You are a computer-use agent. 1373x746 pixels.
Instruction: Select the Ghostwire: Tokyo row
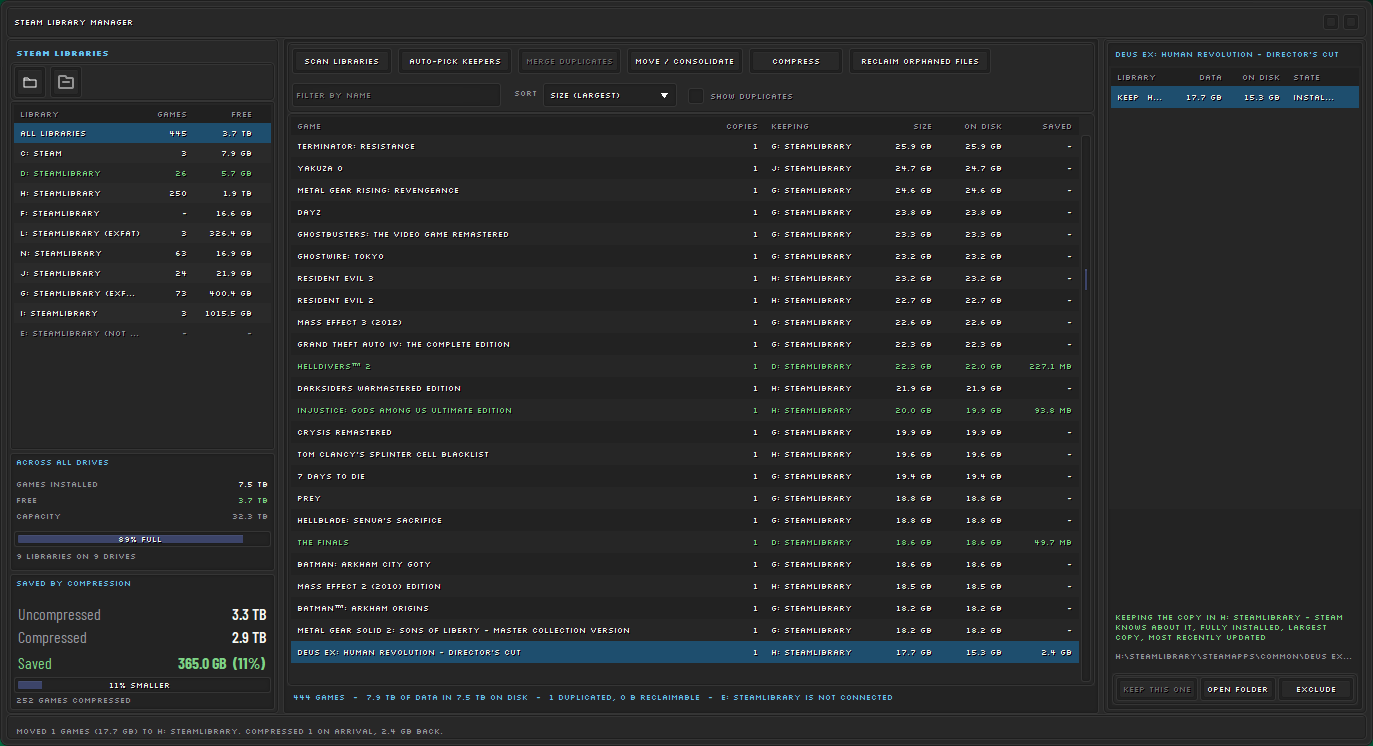pos(685,256)
